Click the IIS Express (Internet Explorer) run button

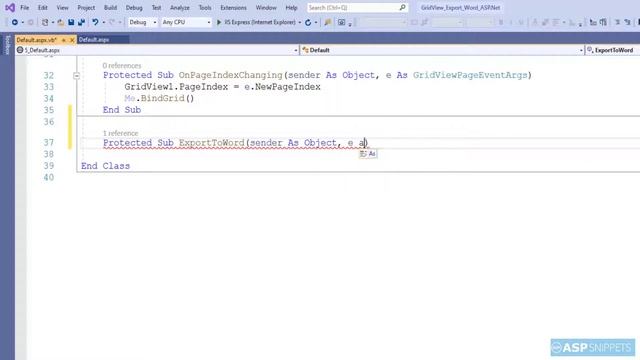coord(256,22)
